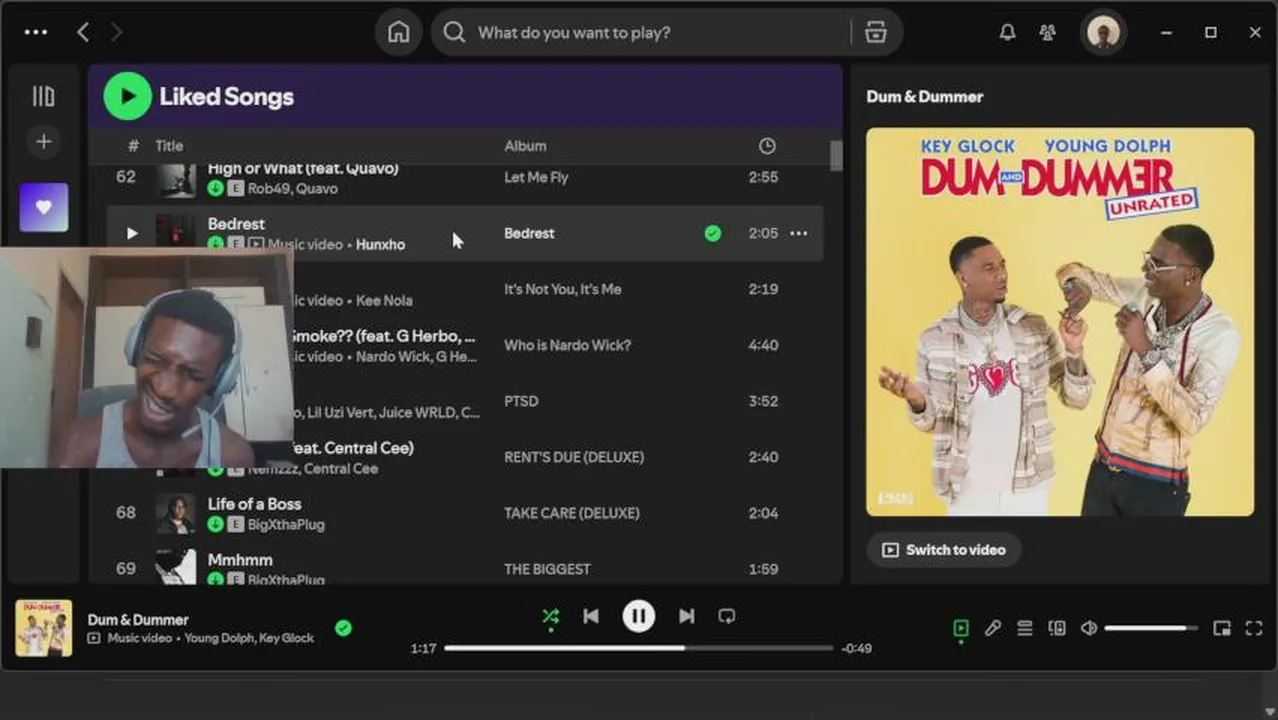Open the Friend Activity icon
Screen dimensions: 1278x720
tap(1047, 32)
